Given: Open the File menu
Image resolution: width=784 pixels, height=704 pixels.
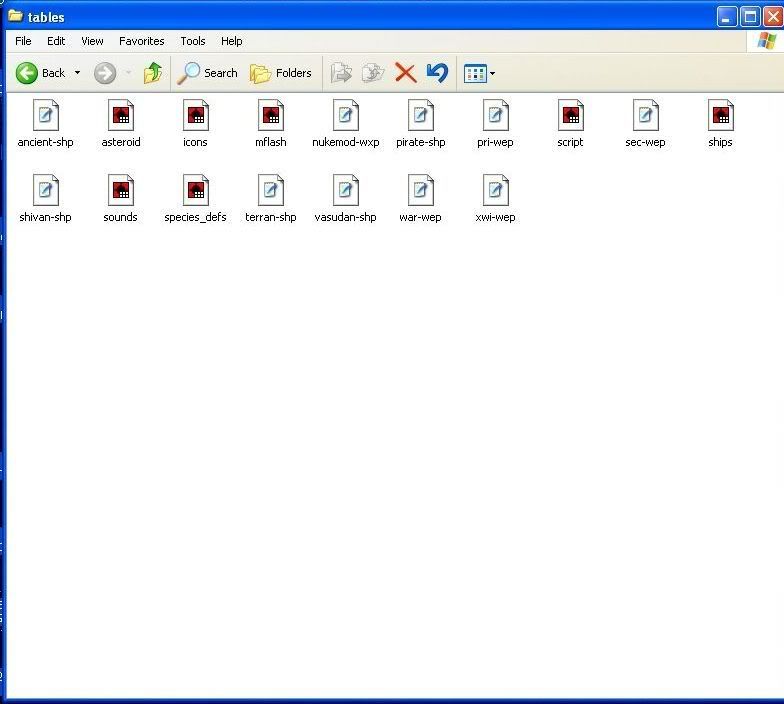Looking at the screenshot, I should [23, 41].
